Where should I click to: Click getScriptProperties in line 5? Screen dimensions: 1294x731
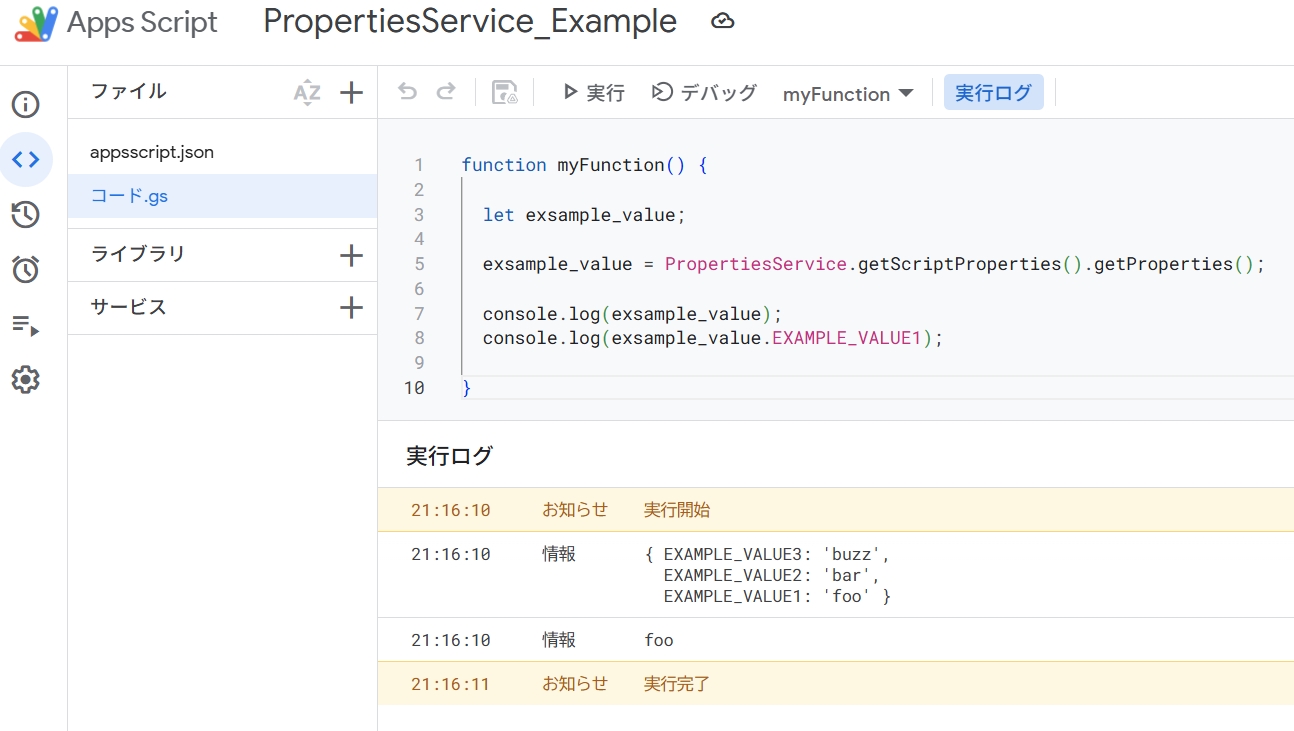(959, 264)
